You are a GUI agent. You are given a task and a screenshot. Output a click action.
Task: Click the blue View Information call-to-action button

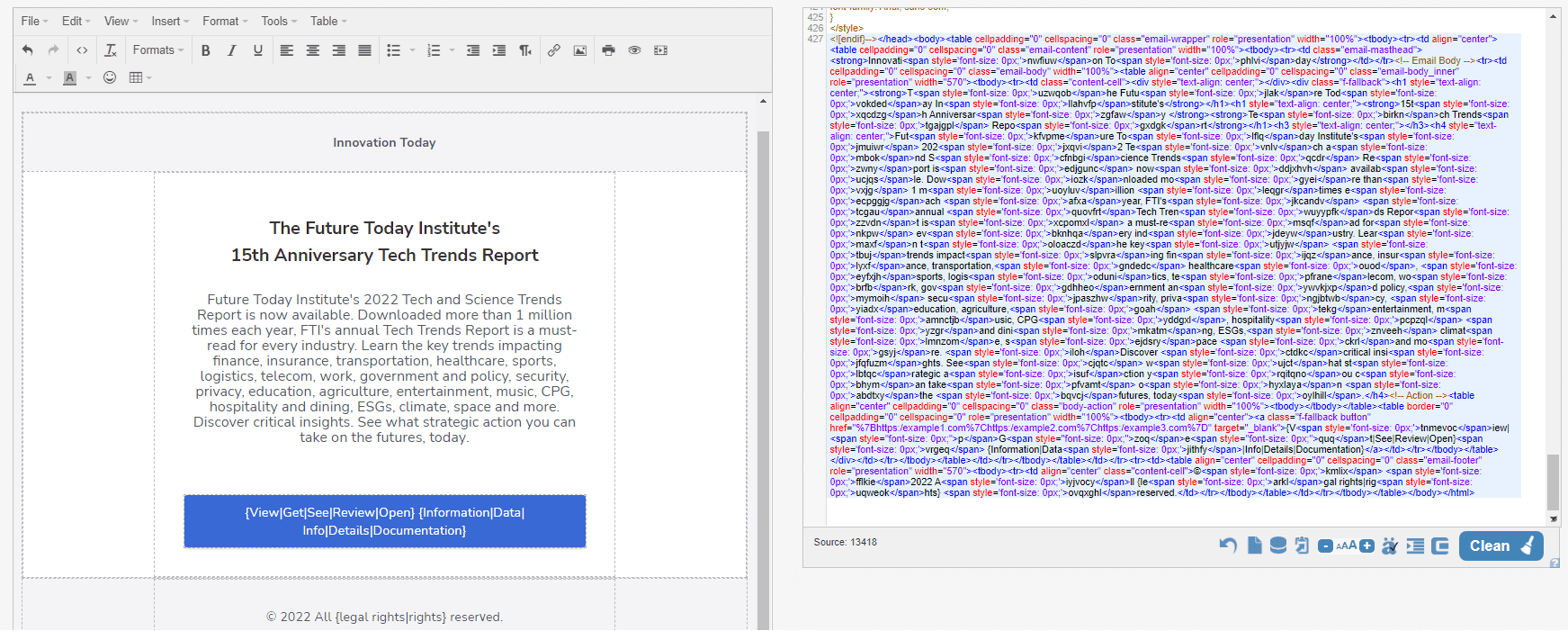[x=385, y=521]
